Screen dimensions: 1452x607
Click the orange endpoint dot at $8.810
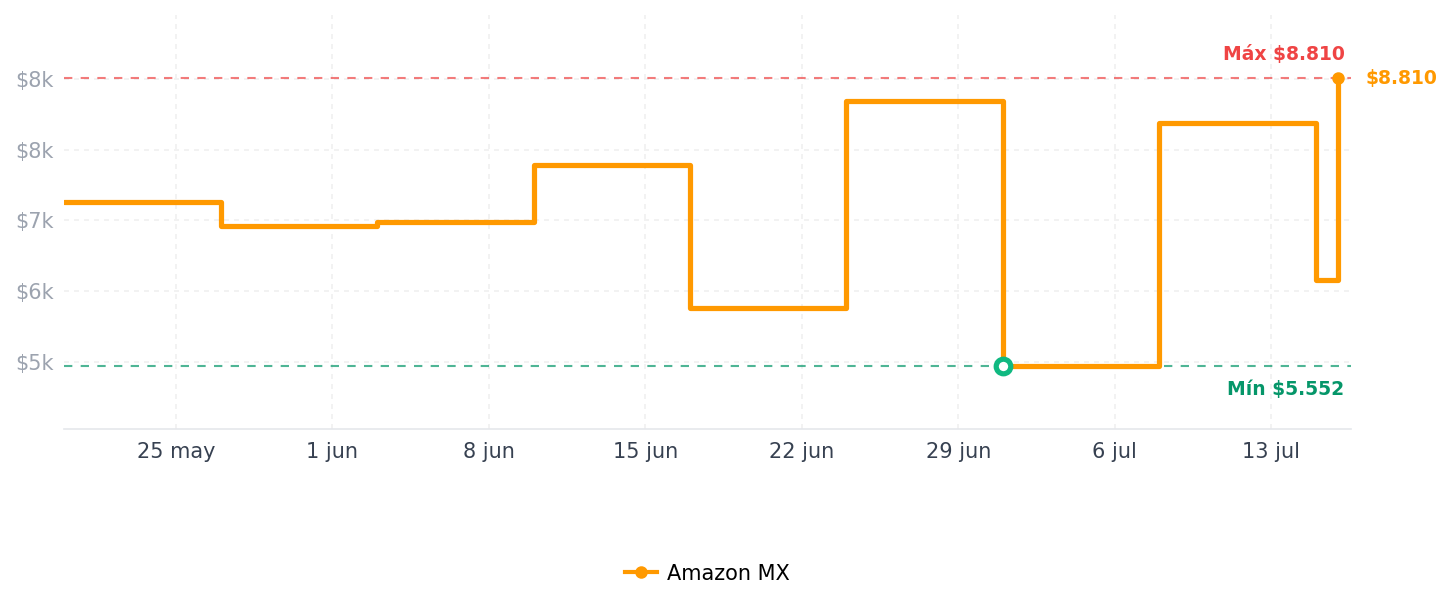point(1338,78)
